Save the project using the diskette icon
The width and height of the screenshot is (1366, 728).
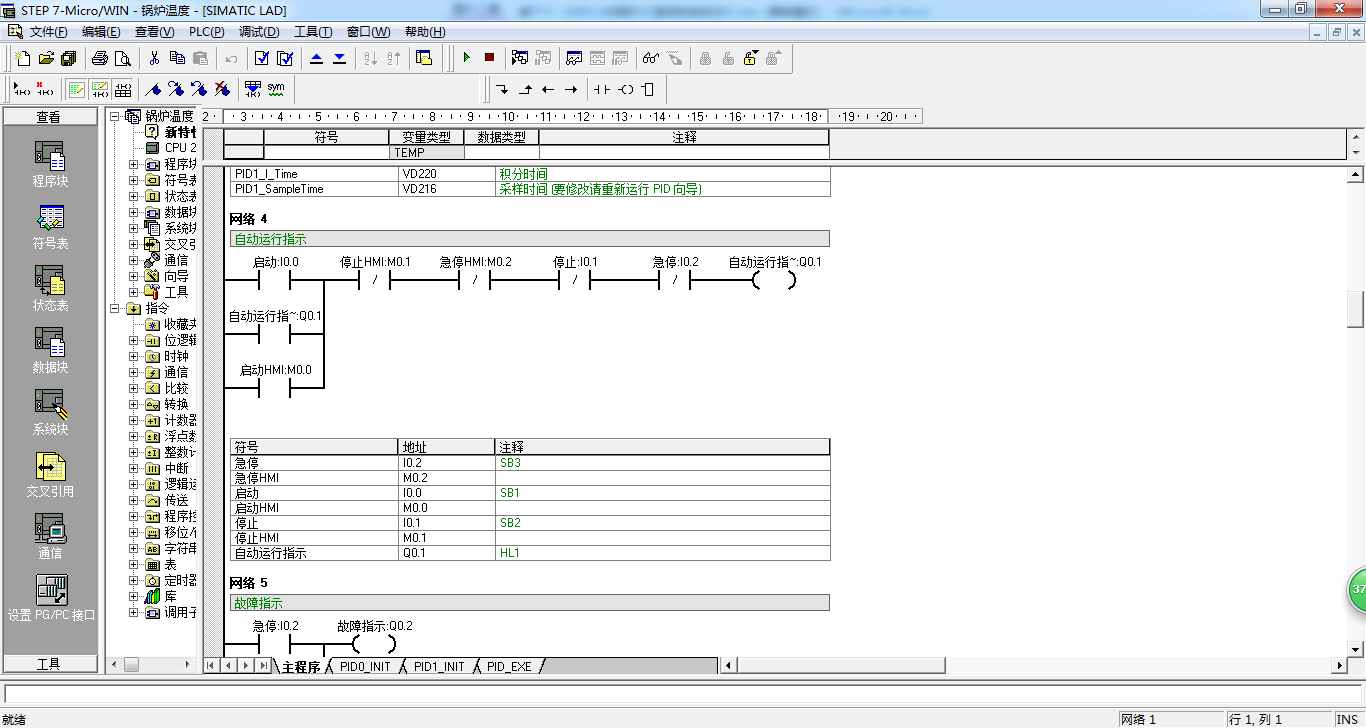point(68,58)
